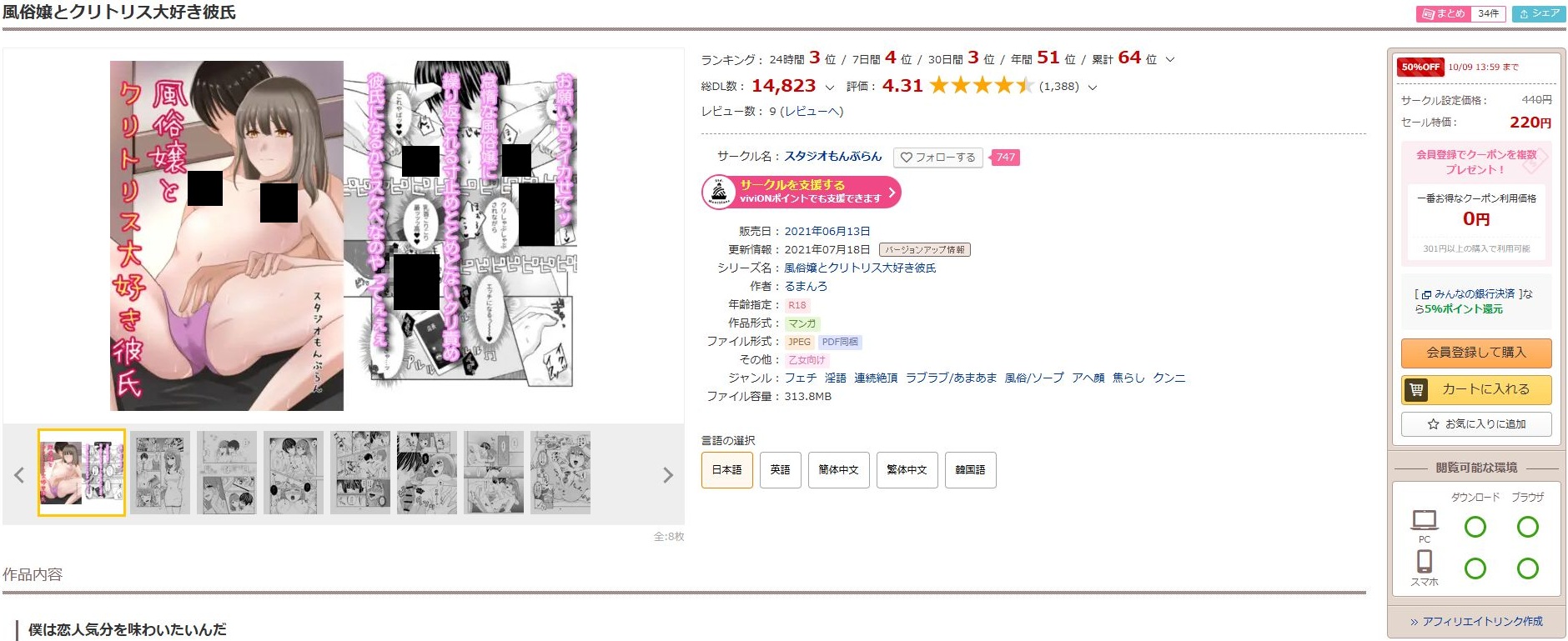Select 日本語 language option
This screenshot has height=641, width=1568.
(726, 470)
